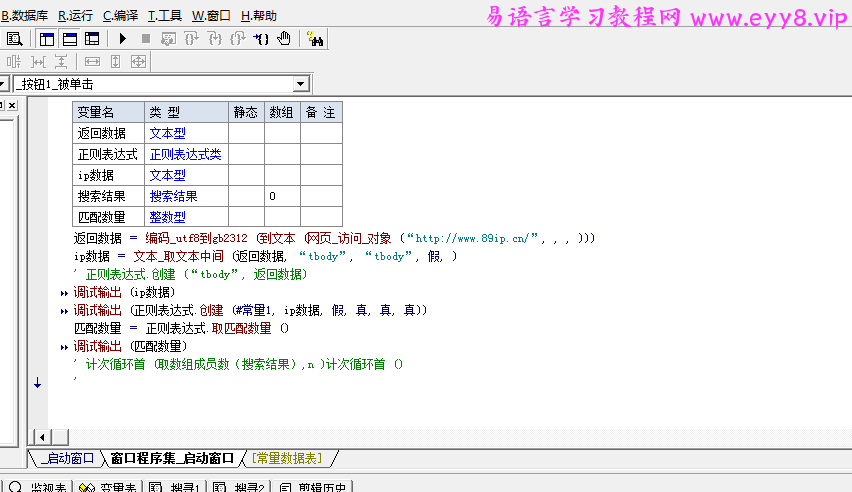This screenshot has height=492, width=852.
Task: Click the 类 型 column header
Action: [186, 112]
